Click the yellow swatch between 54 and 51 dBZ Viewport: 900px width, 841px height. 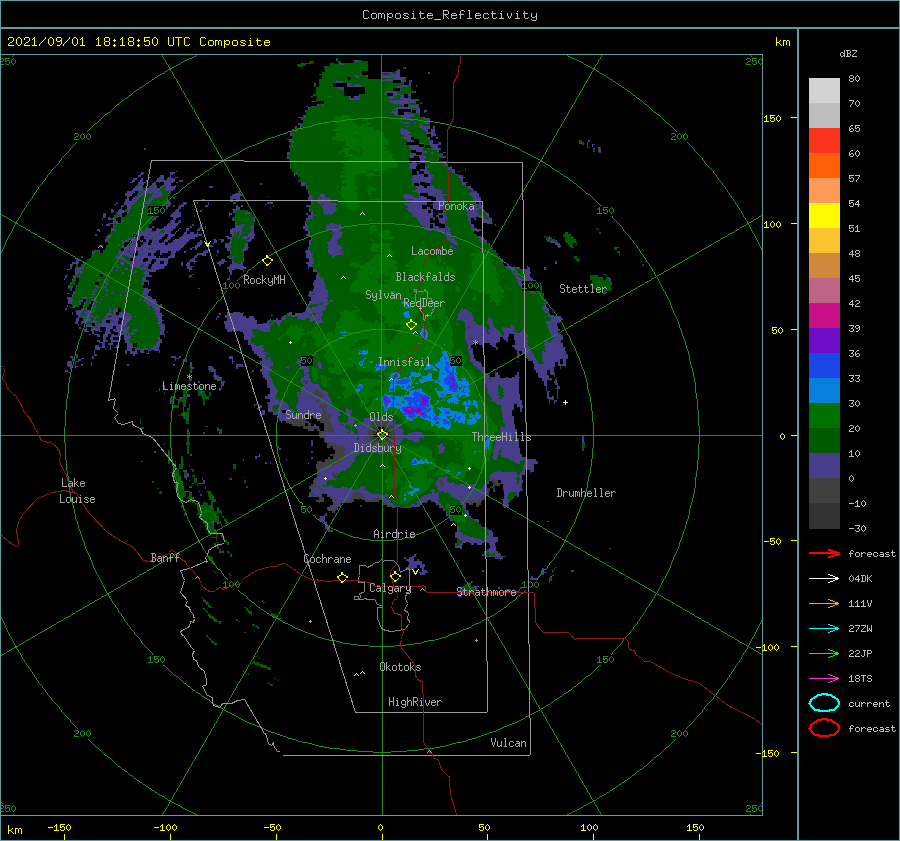[x=824, y=216]
